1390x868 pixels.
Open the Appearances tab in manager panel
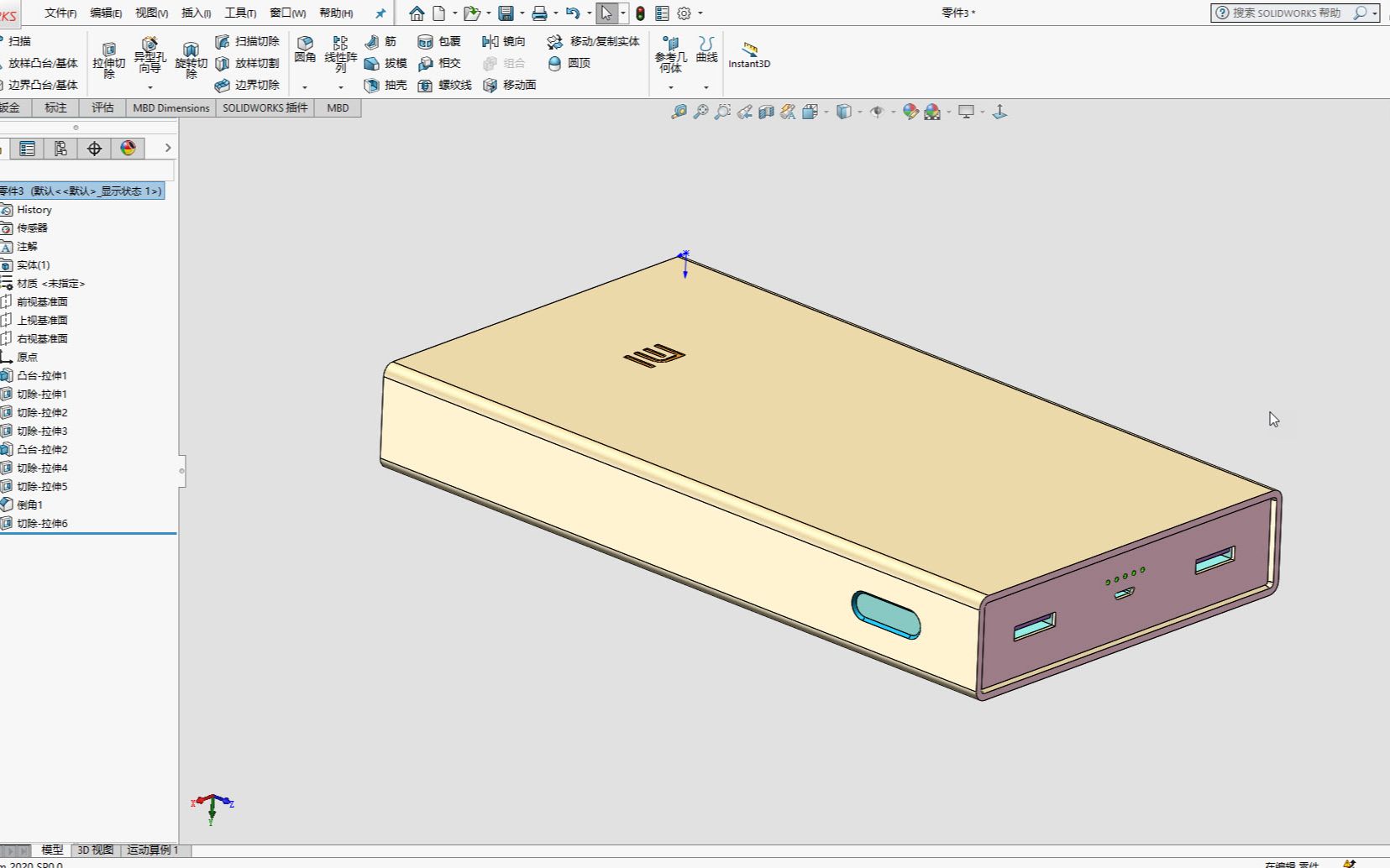[x=128, y=149]
